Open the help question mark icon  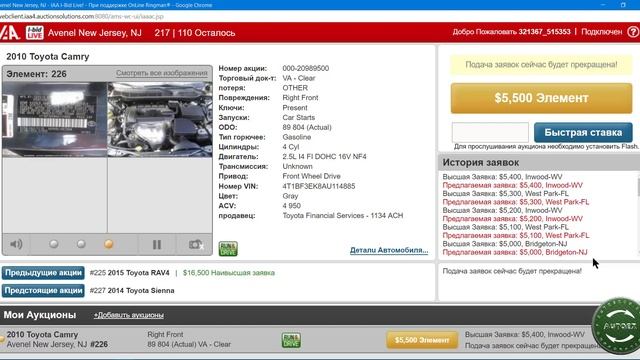tap(633, 32)
